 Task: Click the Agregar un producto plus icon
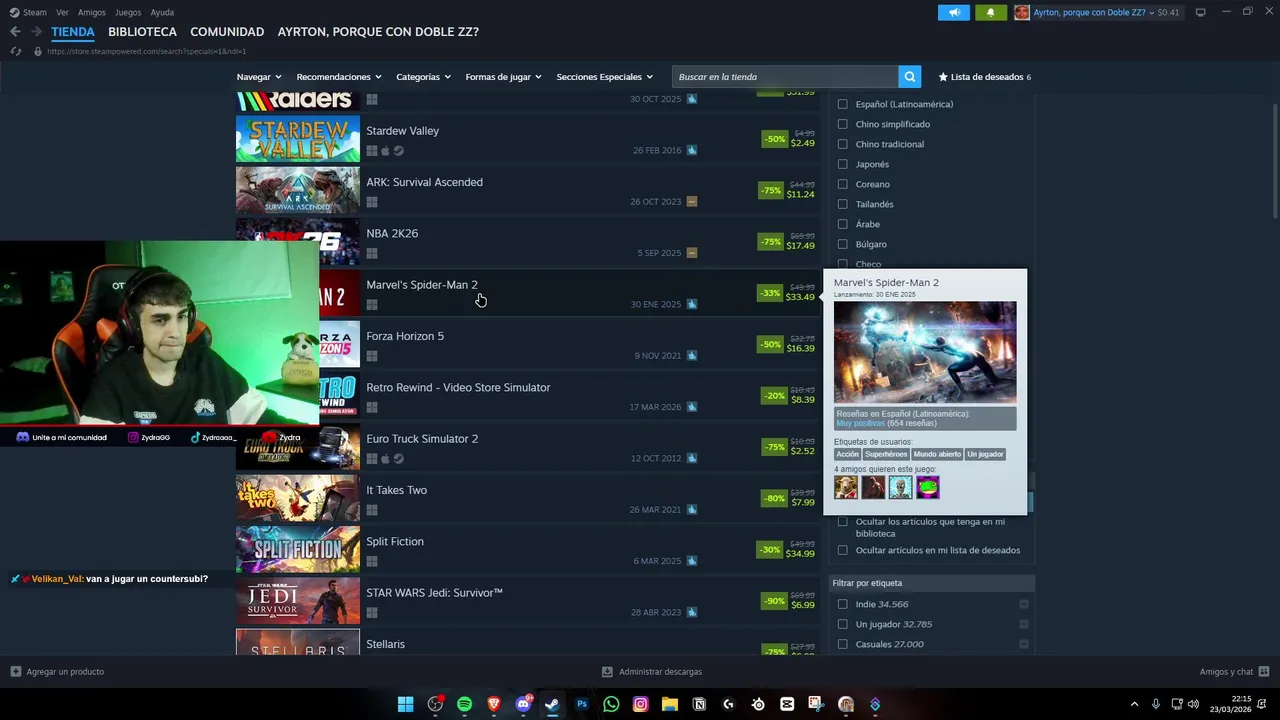[15, 672]
